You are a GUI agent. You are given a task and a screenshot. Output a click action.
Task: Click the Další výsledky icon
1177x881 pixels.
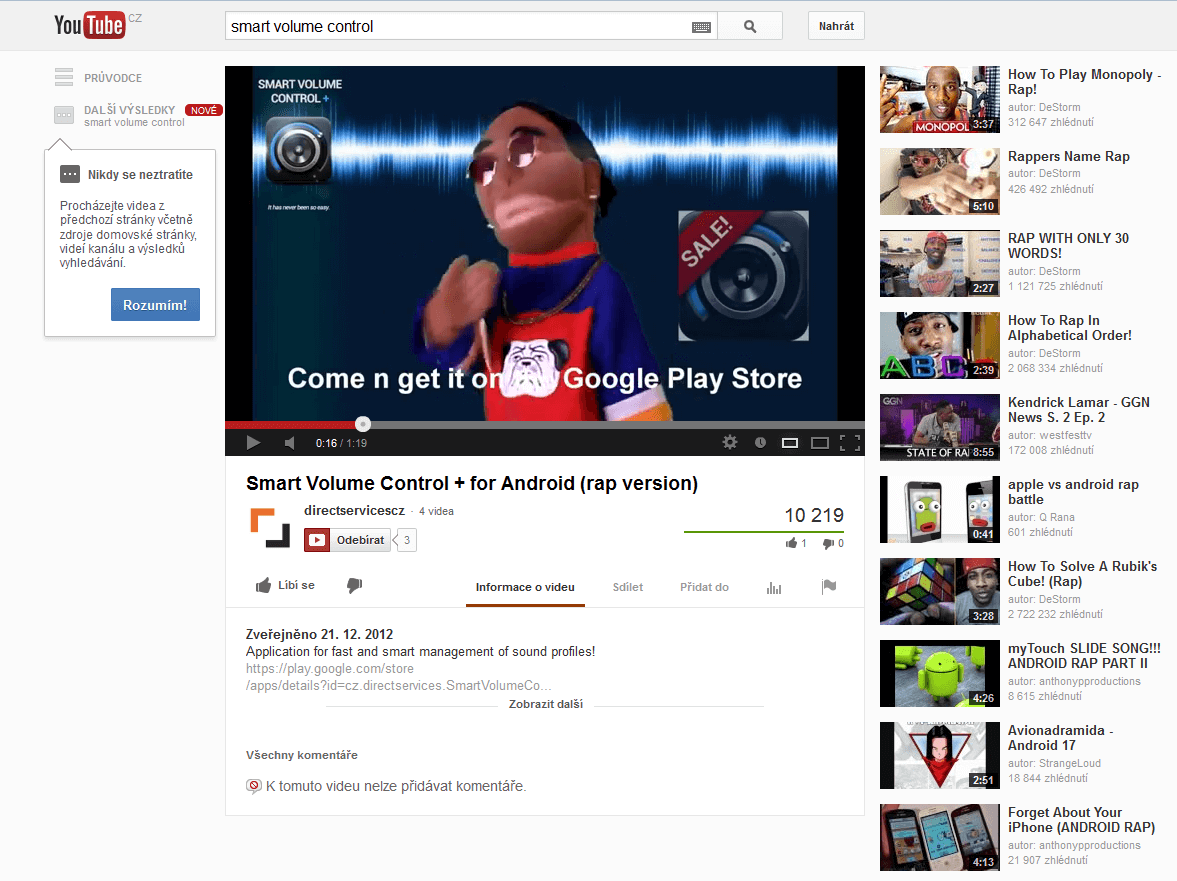(x=64, y=115)
